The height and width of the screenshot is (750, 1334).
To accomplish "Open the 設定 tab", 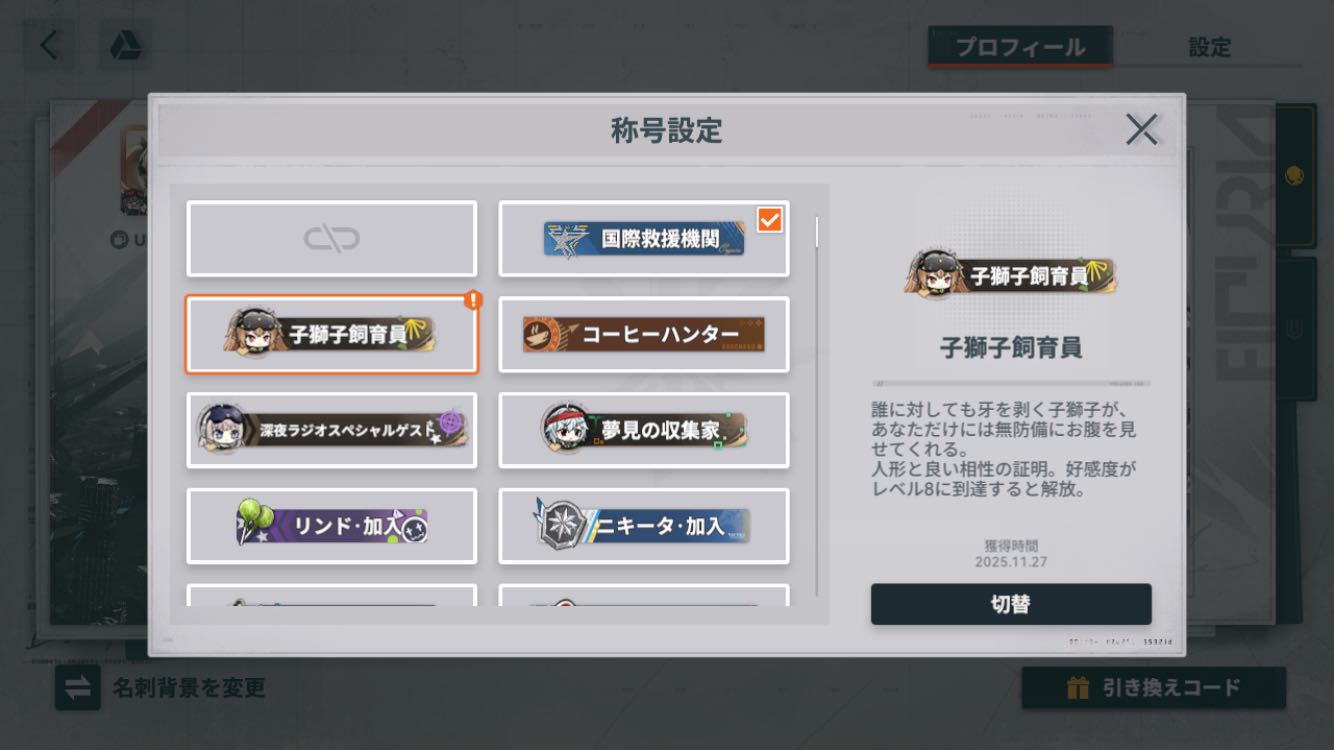I will 1209,47.
